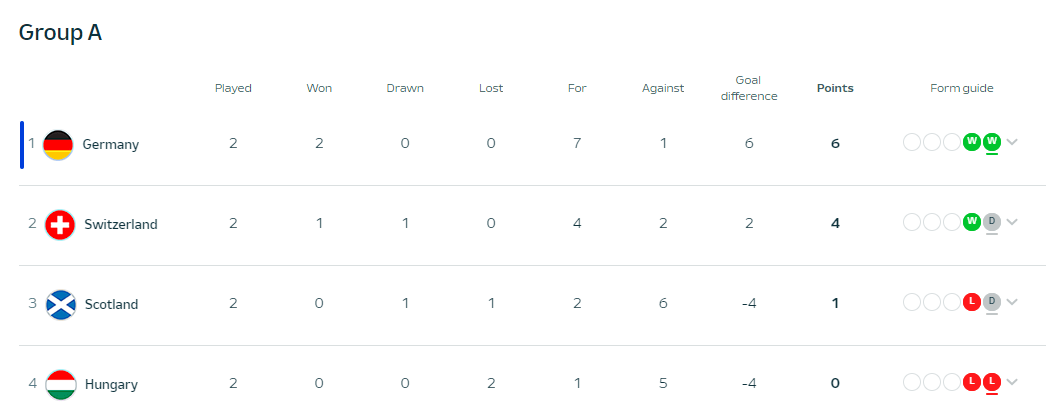Click Switzerland's green W form badge
This screenshot has width=1062, height=420.
point(971,222)
